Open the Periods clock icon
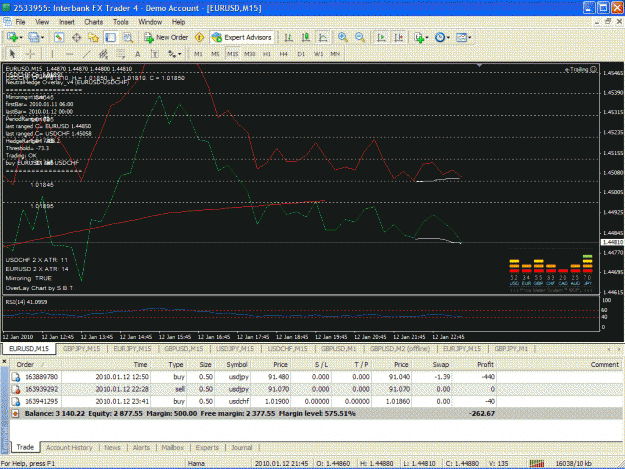The width and height of the screenshot is (625, 469). click(440, 37)
